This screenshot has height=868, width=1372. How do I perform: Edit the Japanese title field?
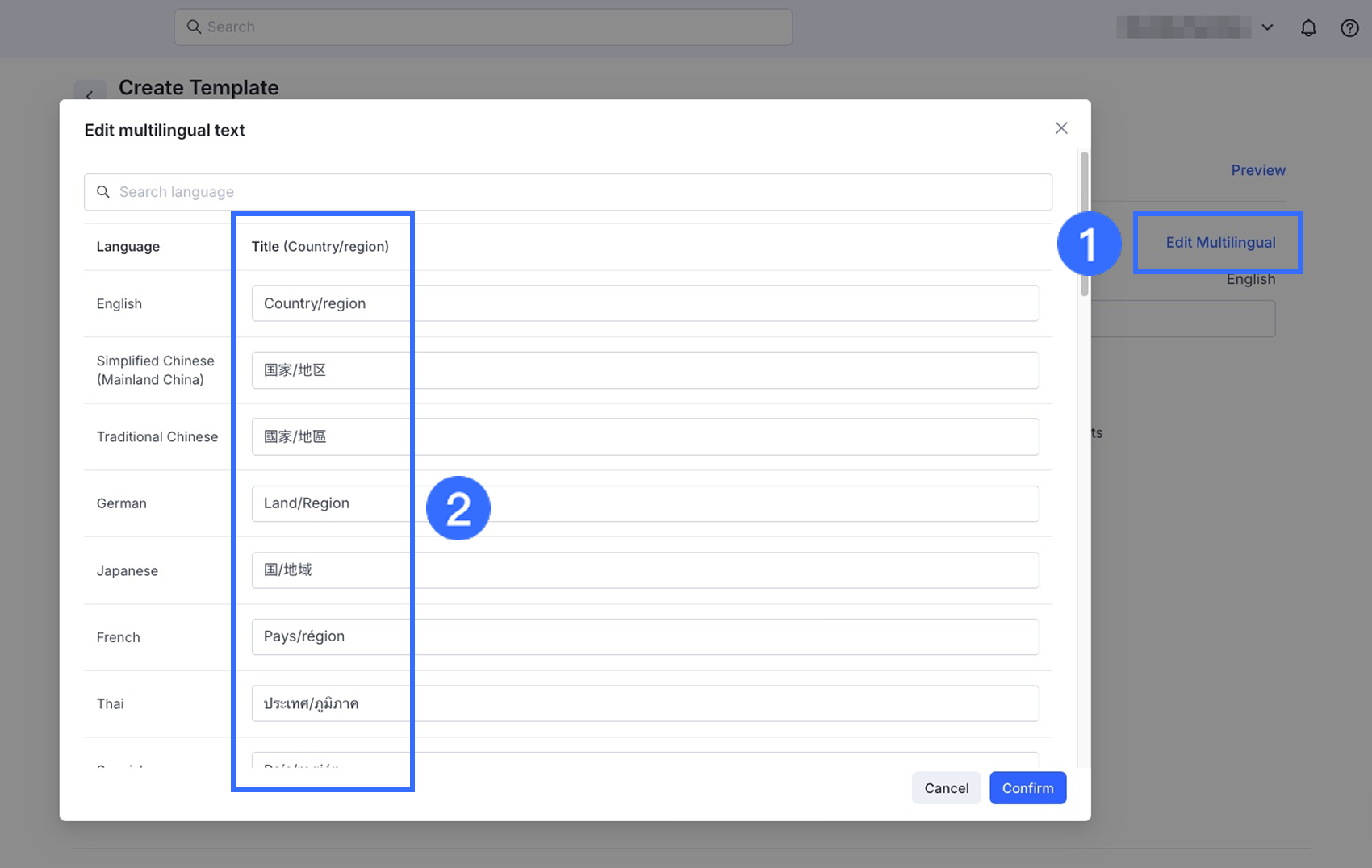pos(645,570)
